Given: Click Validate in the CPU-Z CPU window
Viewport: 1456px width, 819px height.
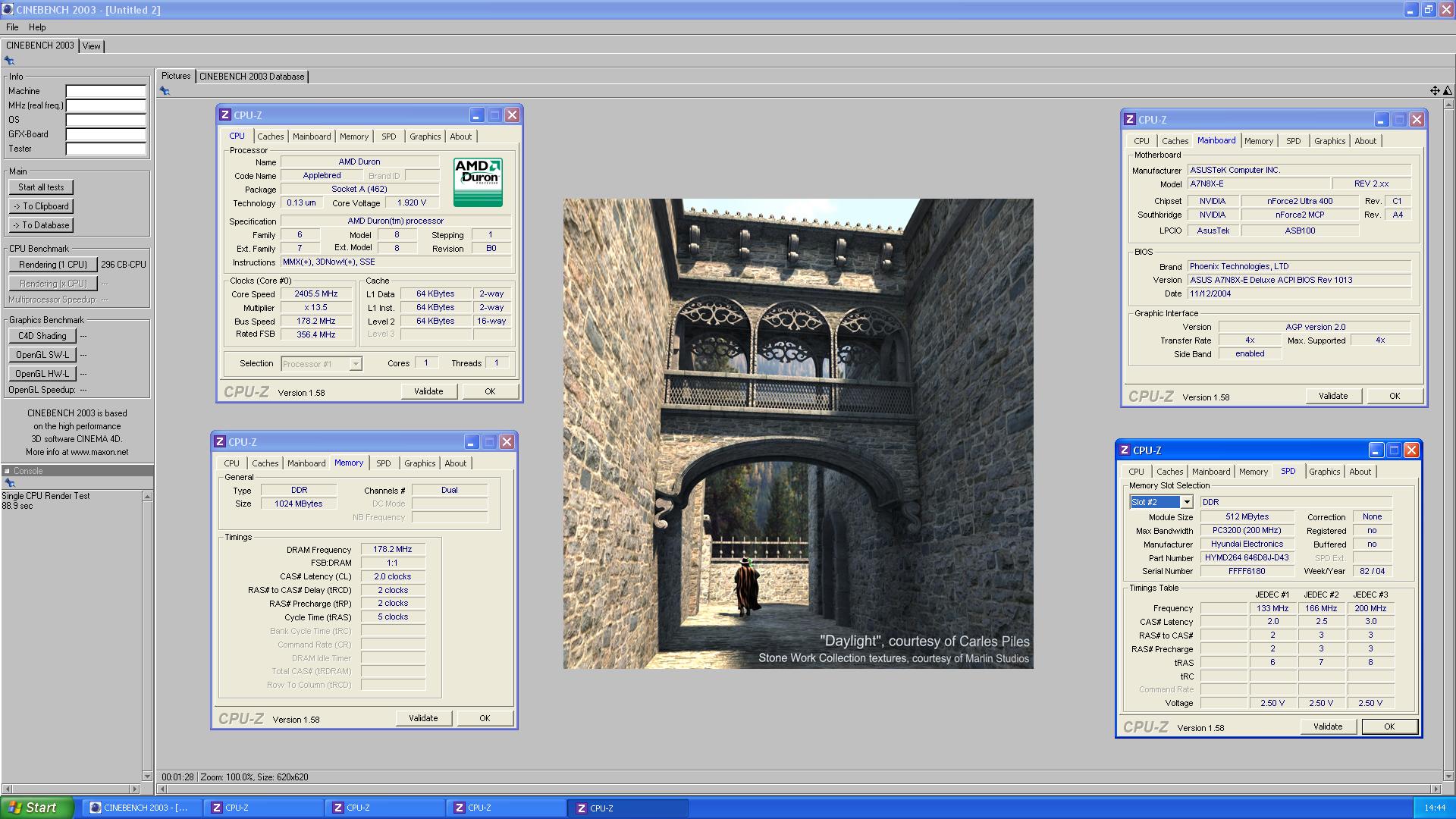Looking at the screenshot, I should [x=428, y=392].
